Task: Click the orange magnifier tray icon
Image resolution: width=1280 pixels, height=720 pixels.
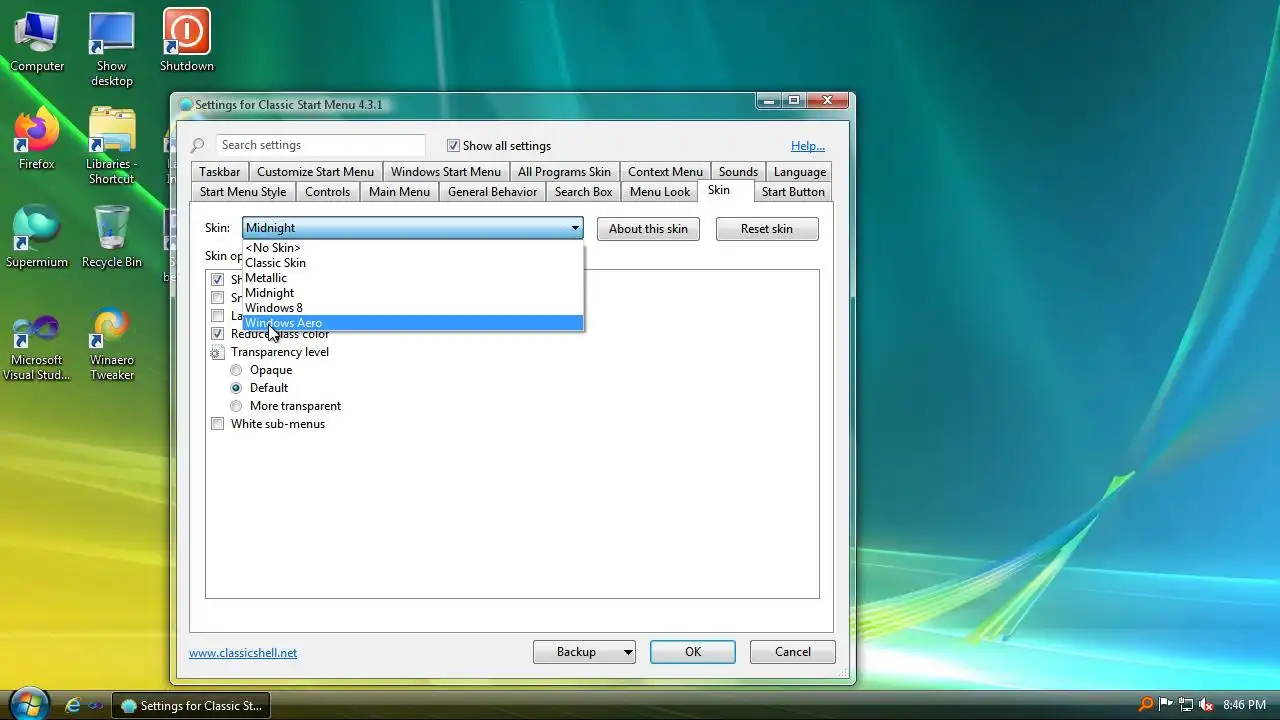Action: [x=1146, y=705]
